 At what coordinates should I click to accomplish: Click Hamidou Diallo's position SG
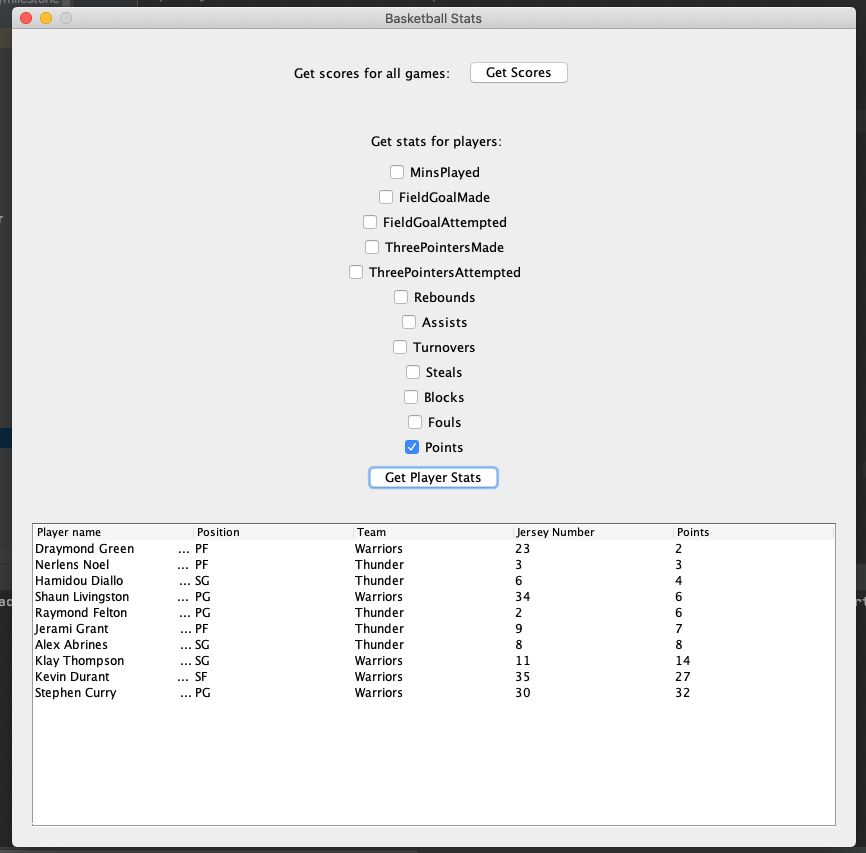click(x=202, y=581)
